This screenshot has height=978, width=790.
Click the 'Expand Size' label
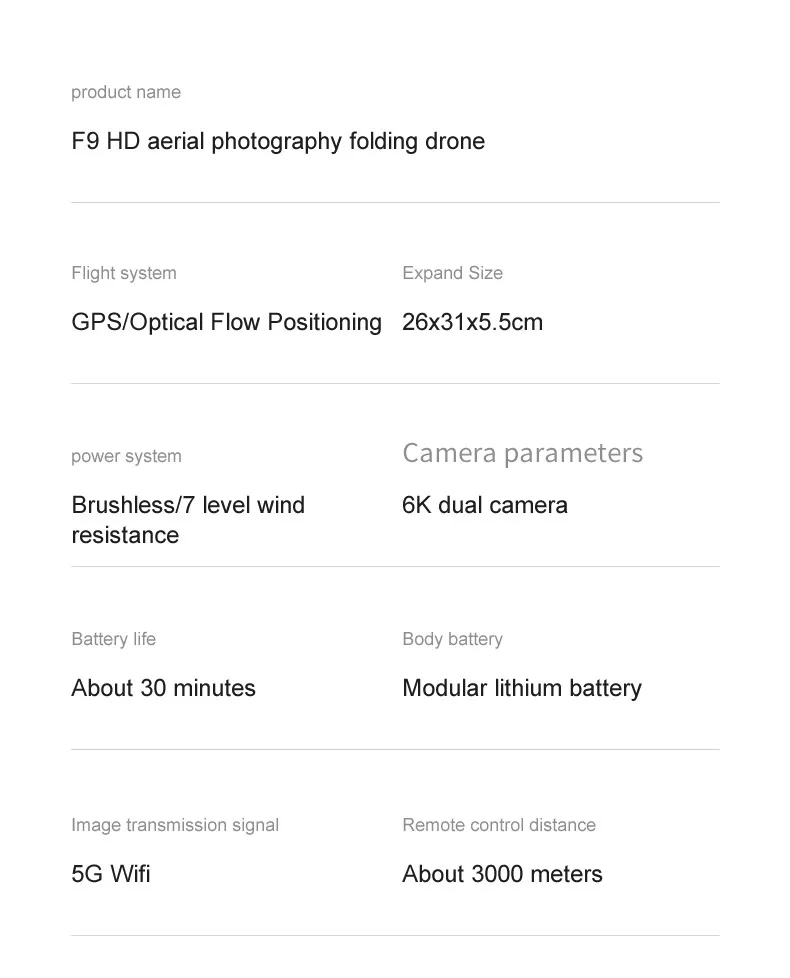pyautogui.click(x=452, y=273)
